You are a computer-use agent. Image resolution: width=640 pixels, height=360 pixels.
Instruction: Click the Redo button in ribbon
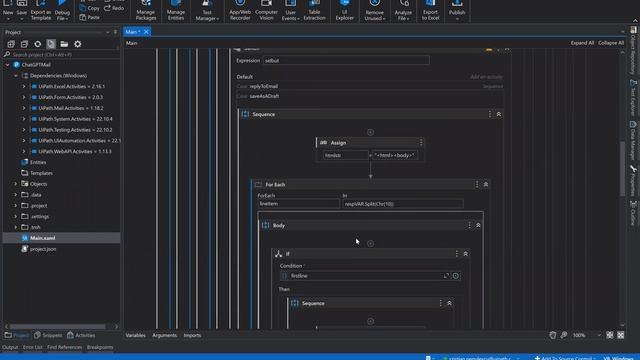click(114, 8)
